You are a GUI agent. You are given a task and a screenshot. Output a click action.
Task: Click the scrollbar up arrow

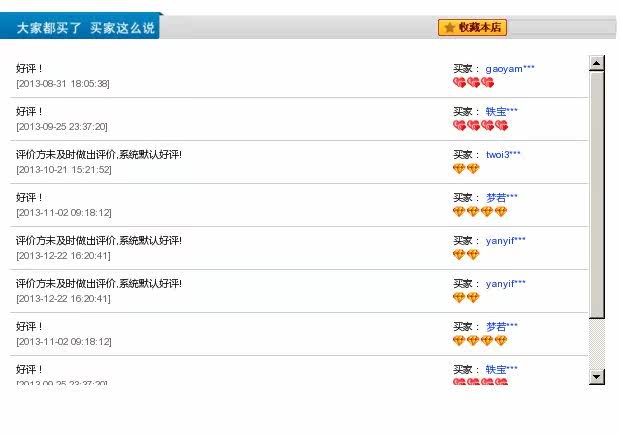pos(596,63)
